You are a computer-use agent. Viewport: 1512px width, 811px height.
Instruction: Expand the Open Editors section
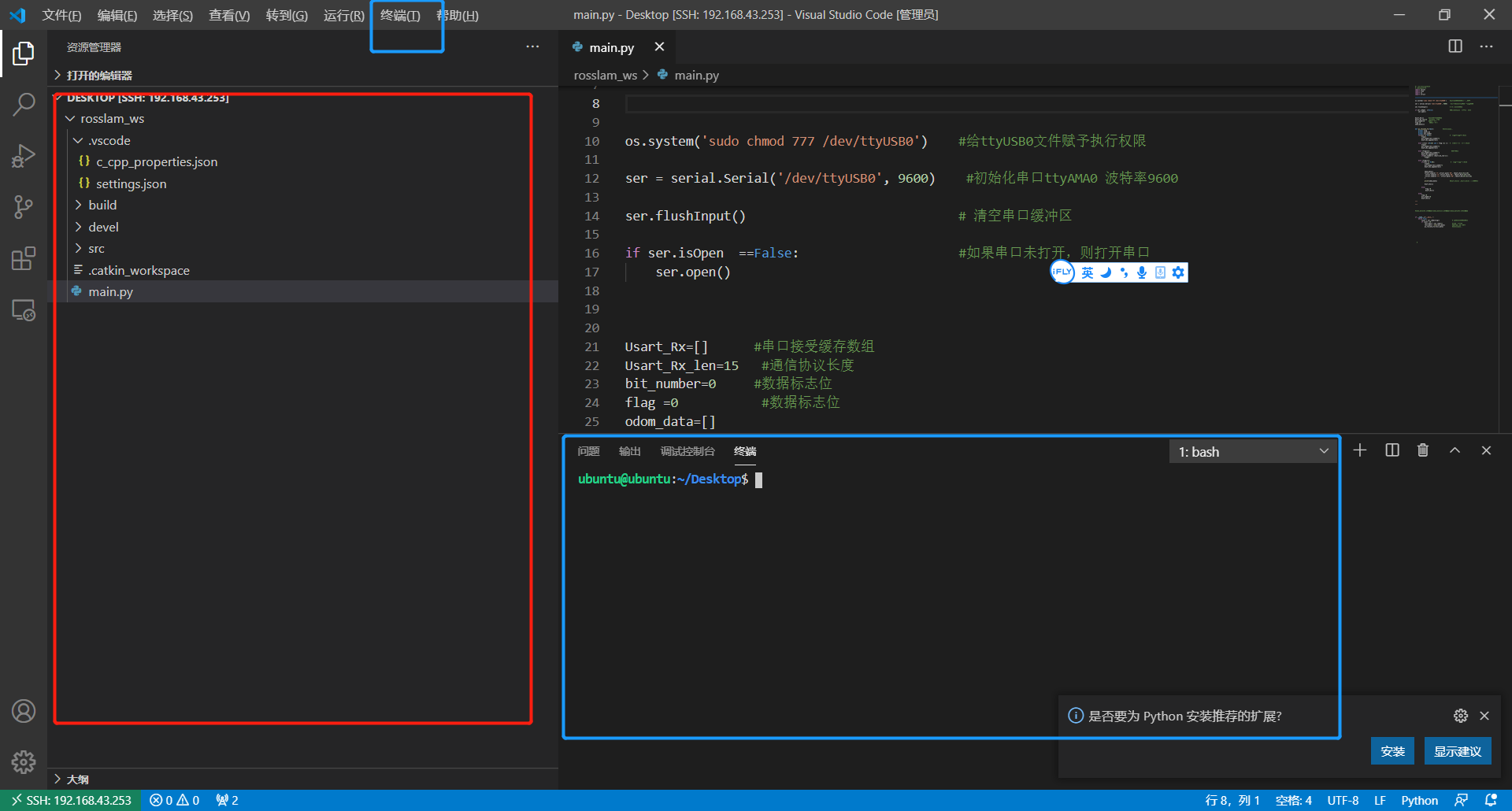303,75
